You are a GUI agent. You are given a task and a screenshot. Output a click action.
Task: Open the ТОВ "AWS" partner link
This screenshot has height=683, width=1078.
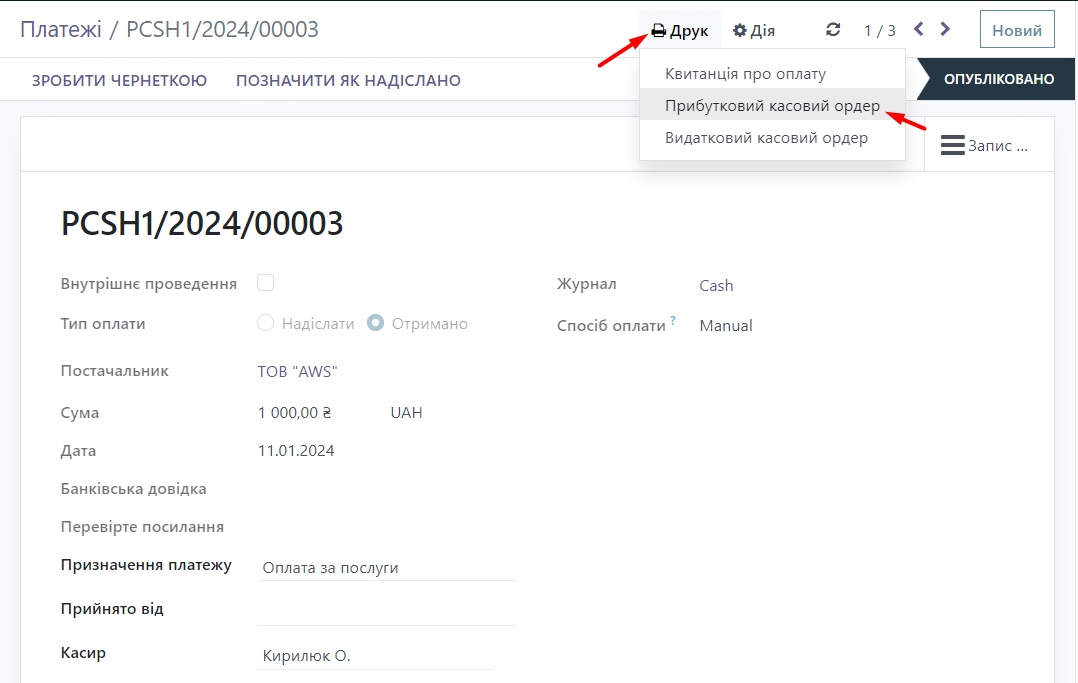pos(298,371)
